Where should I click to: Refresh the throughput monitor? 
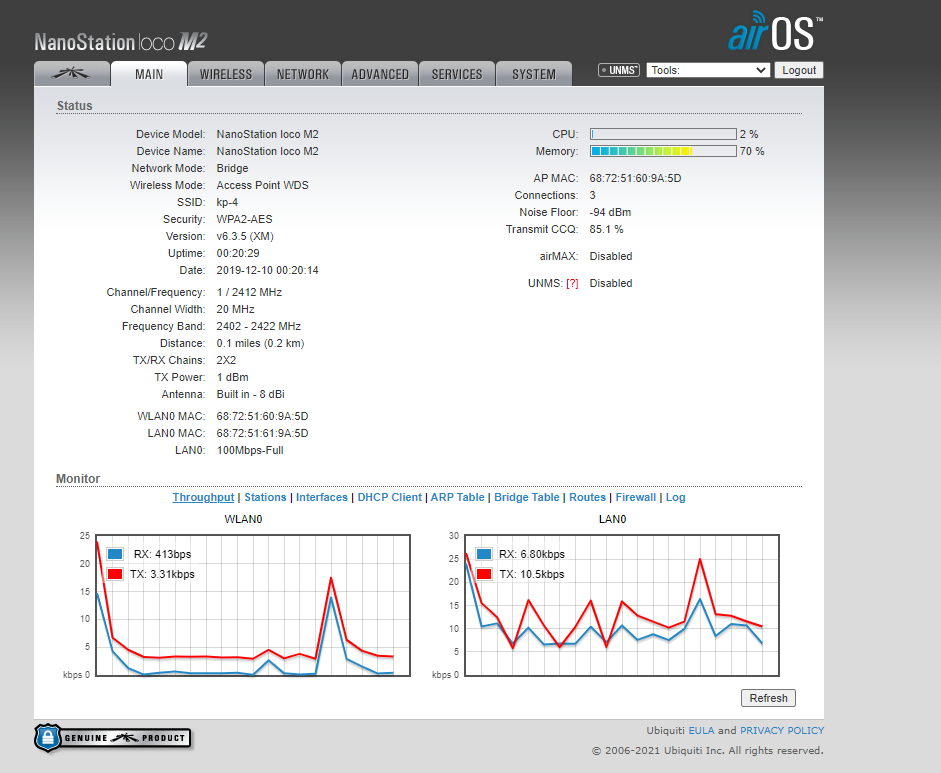(768, 698)
